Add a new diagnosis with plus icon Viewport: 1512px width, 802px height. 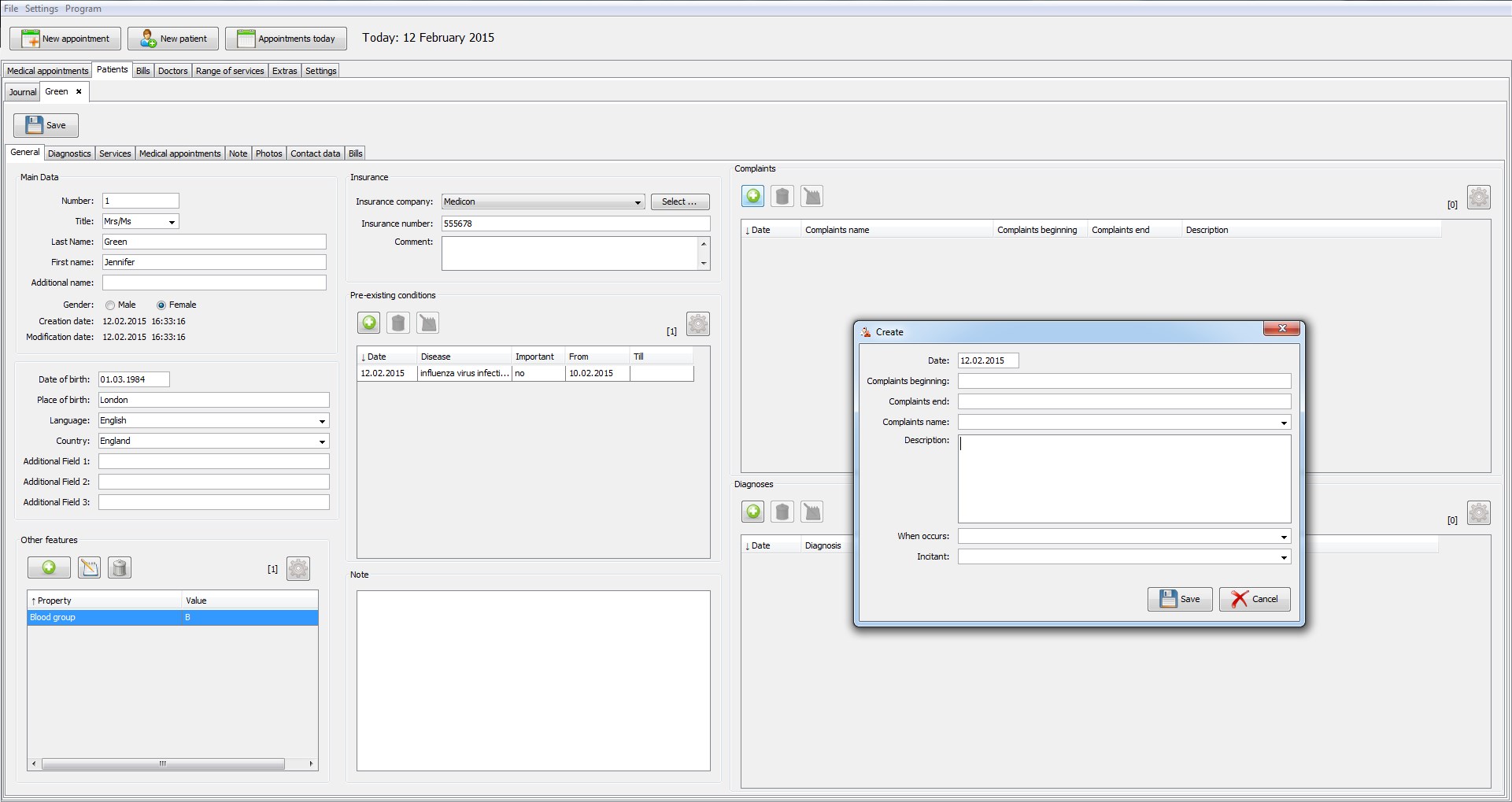(752, 512)
